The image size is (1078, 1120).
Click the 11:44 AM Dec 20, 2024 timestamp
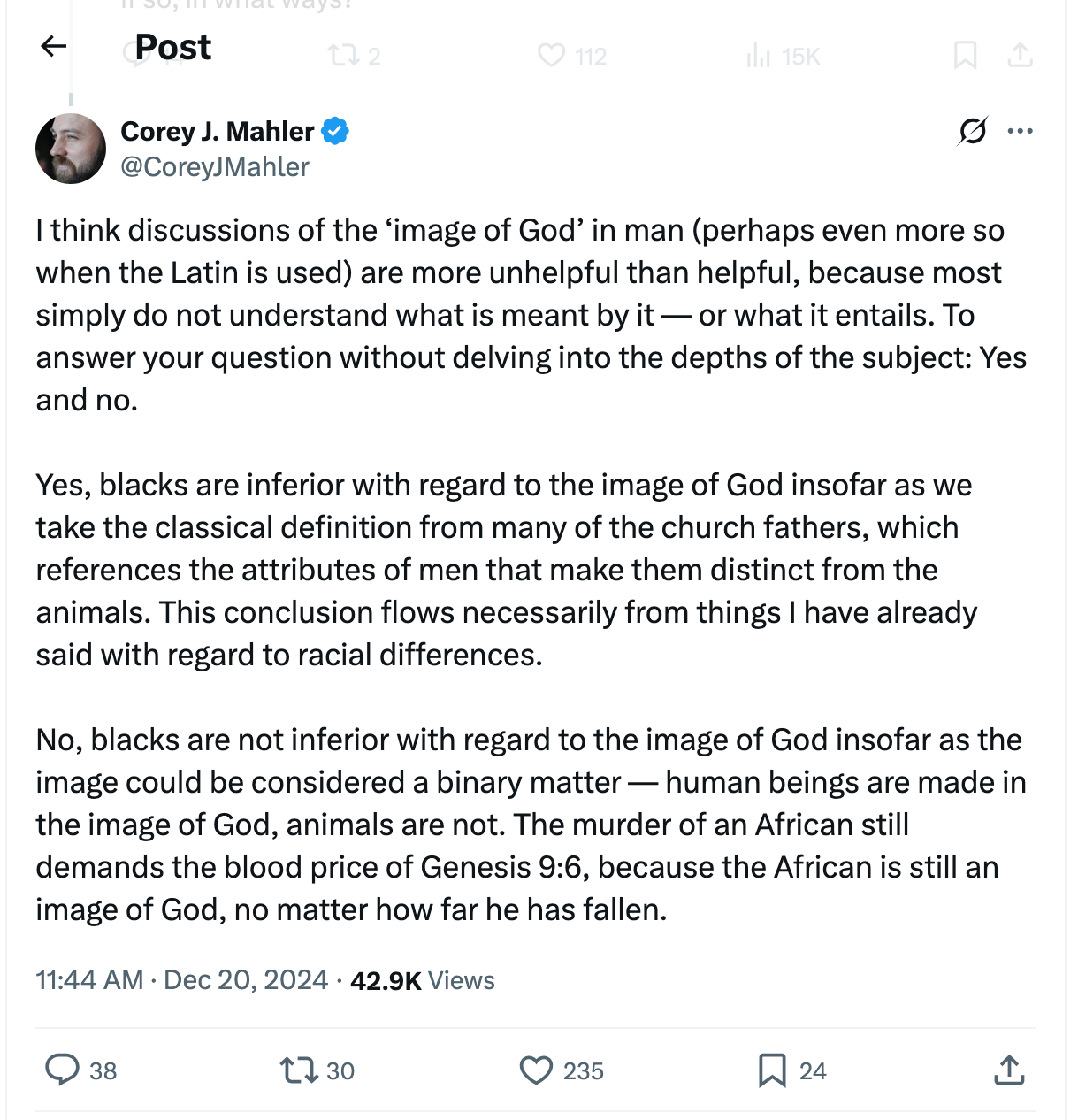coord(181,980)
